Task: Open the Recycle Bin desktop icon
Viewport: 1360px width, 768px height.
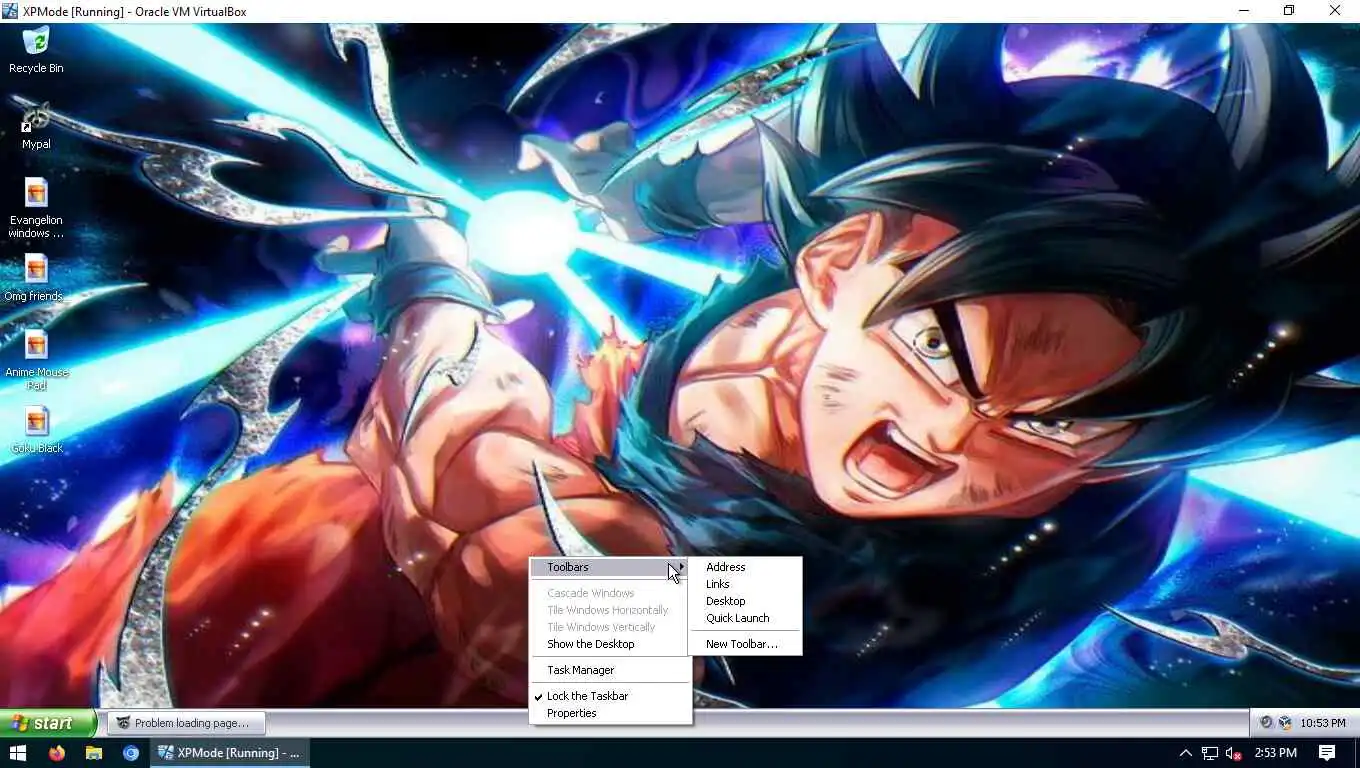Action: [x=36, y=50]
